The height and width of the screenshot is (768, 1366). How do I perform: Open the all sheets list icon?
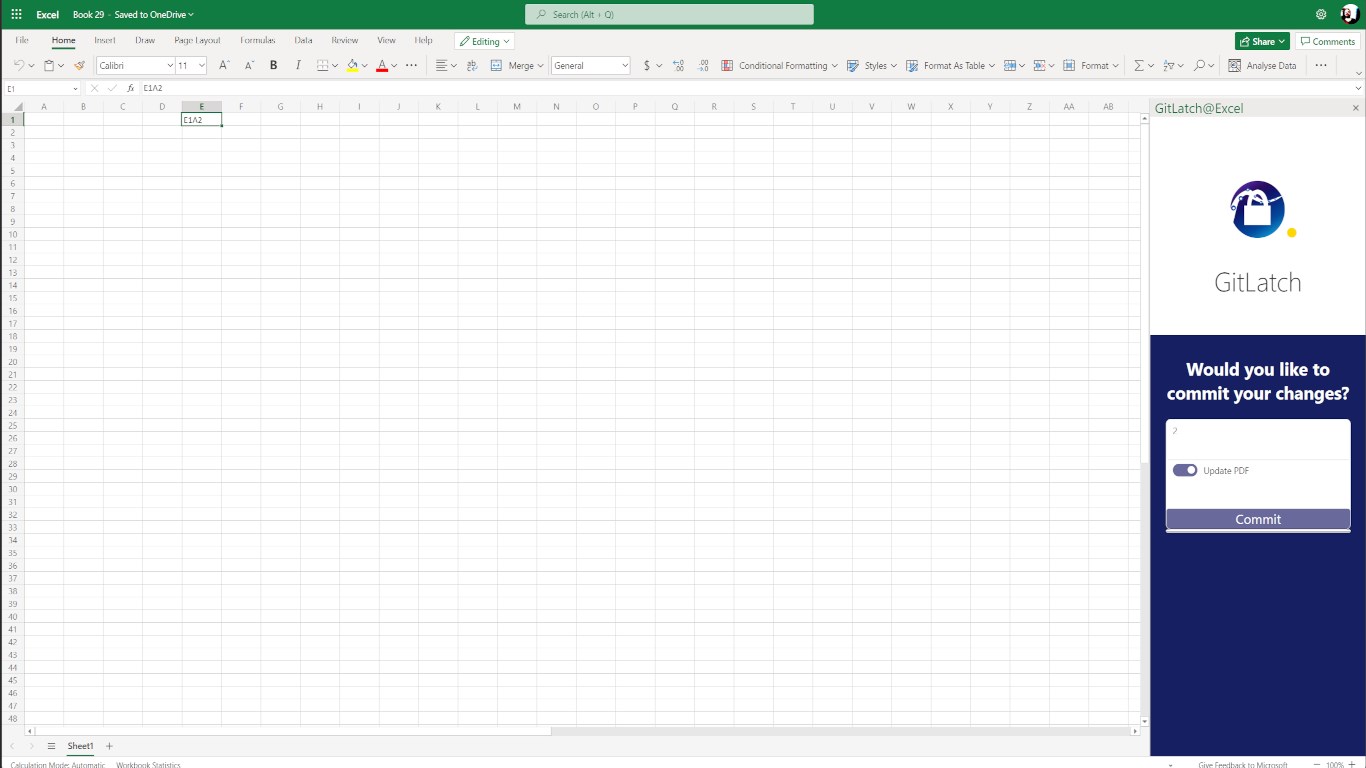(51, 746)
